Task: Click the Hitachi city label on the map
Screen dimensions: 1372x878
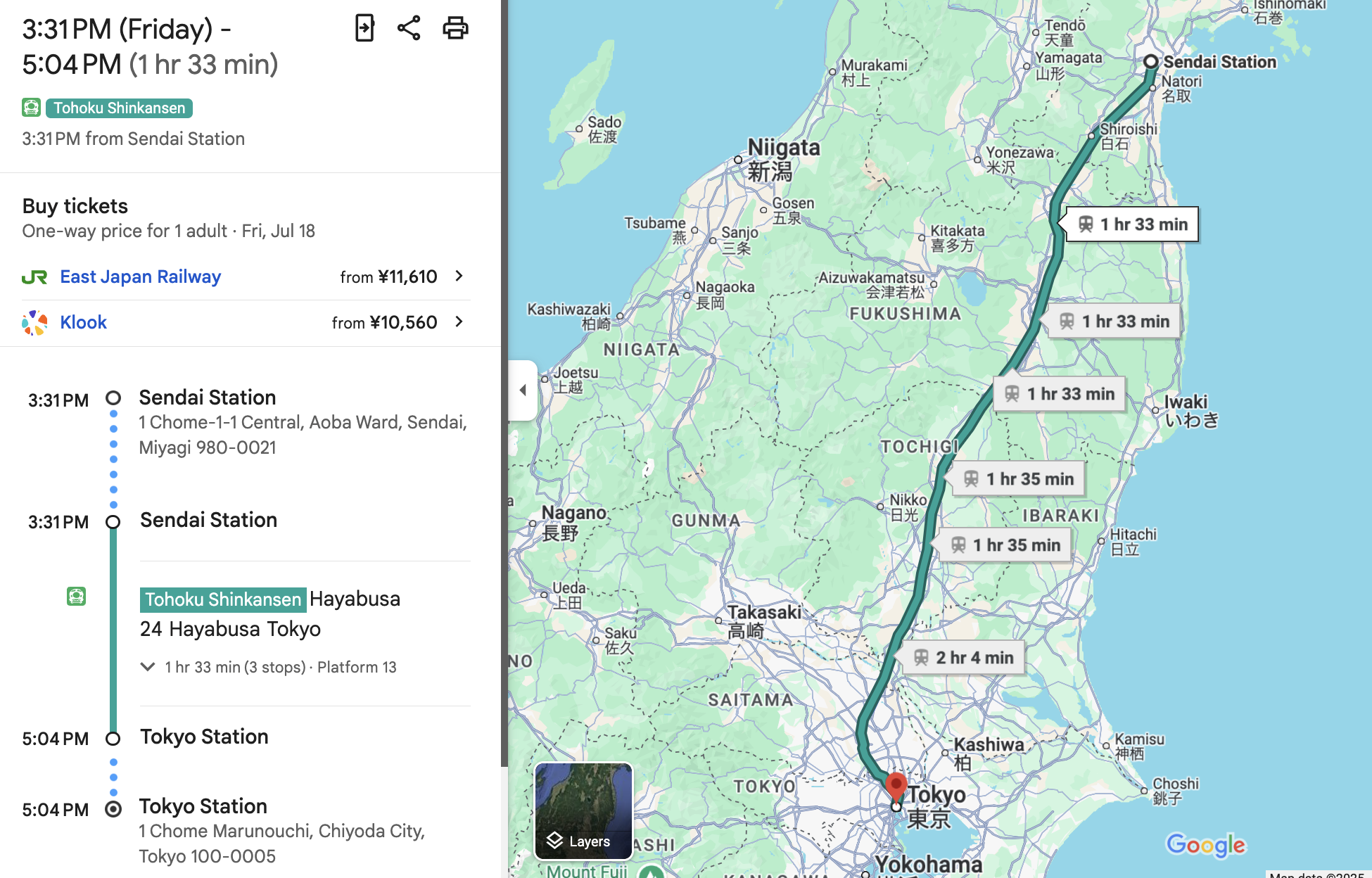Action: (1133, 541)
